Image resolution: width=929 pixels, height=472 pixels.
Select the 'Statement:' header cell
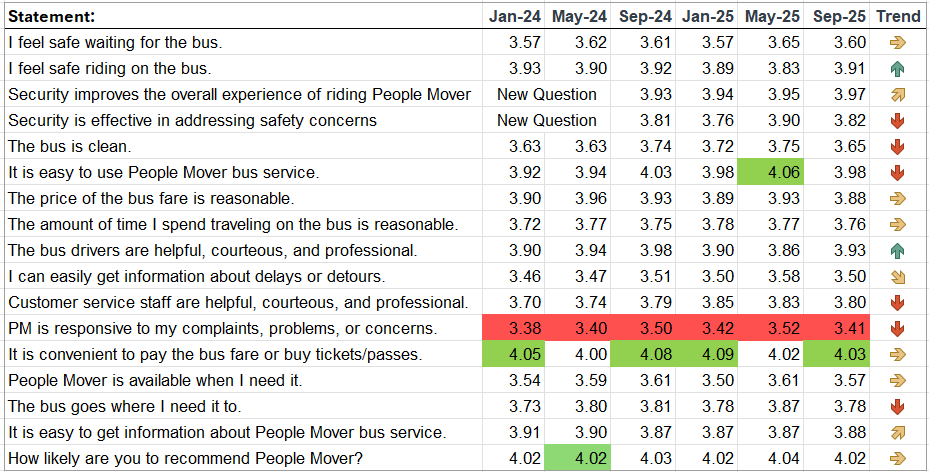pos(52,16)
